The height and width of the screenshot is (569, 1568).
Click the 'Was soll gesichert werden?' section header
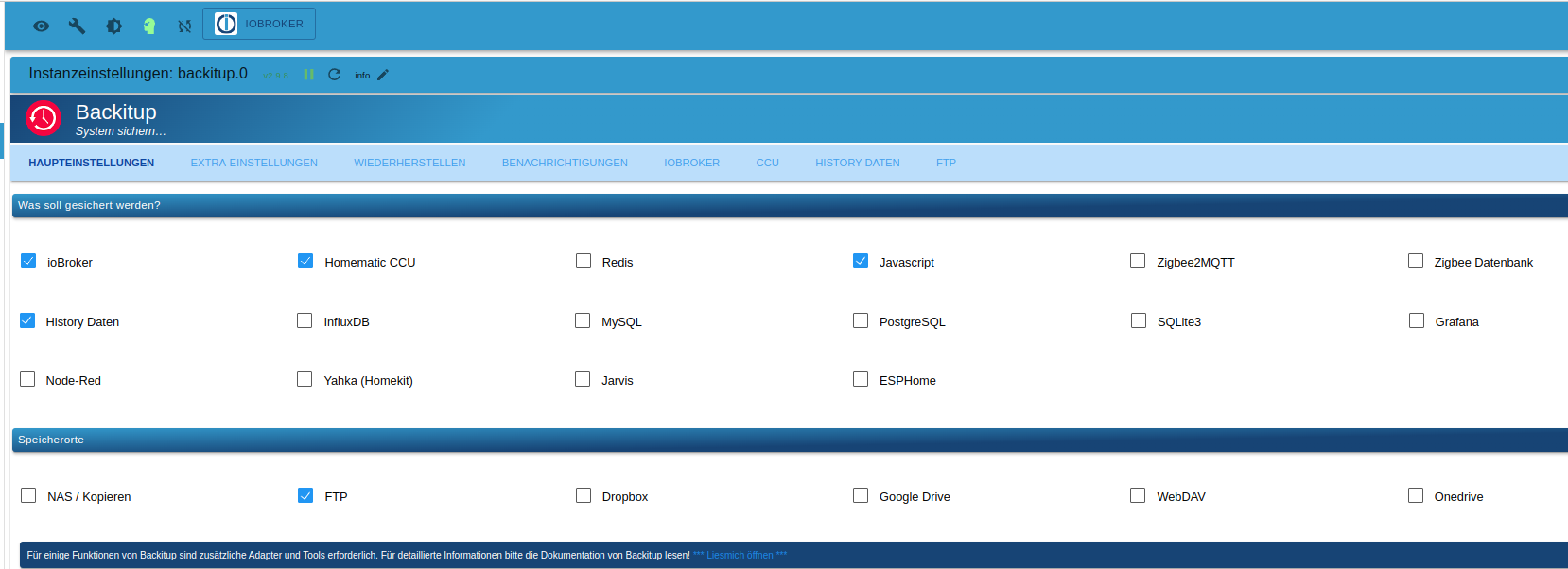pos(790,205)
